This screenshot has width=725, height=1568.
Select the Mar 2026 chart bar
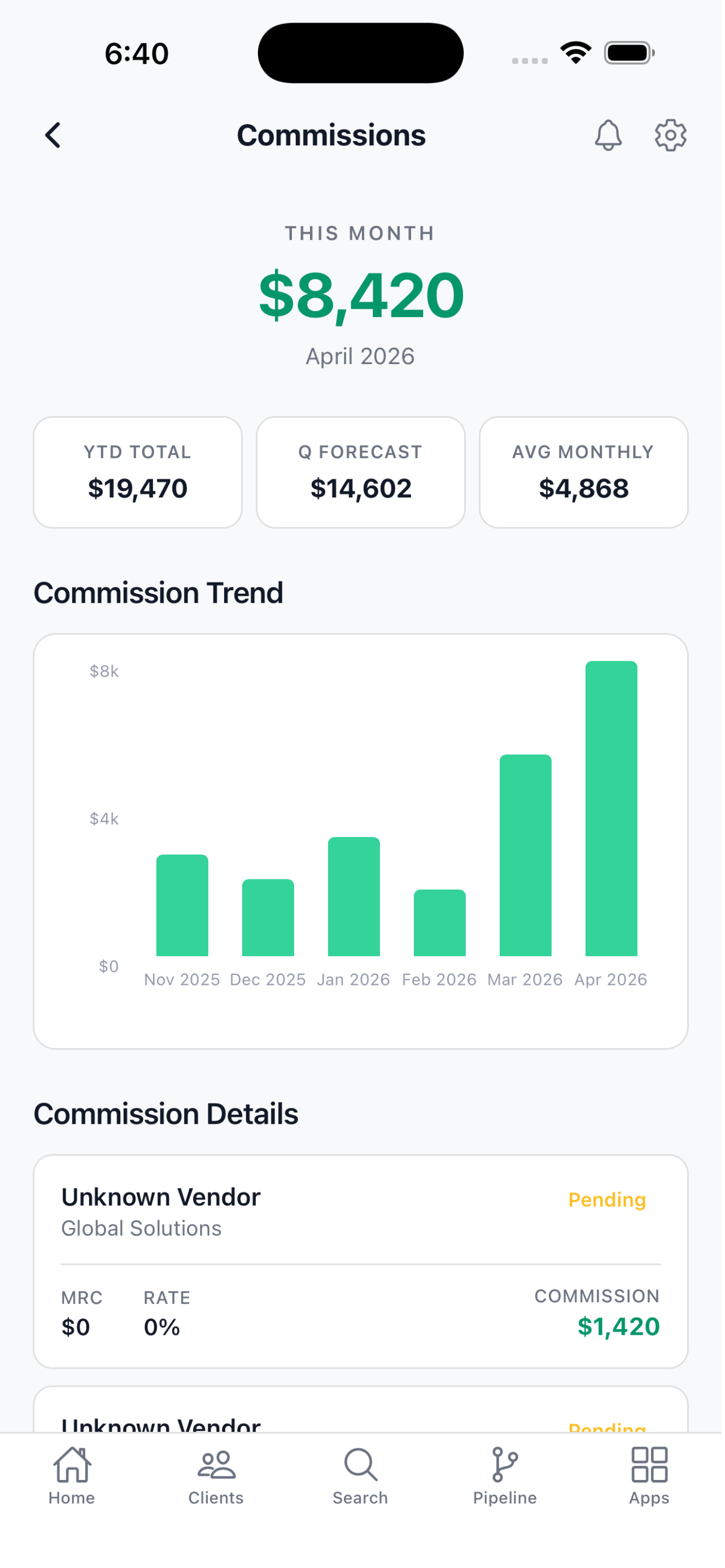click(x=528, y=859)
